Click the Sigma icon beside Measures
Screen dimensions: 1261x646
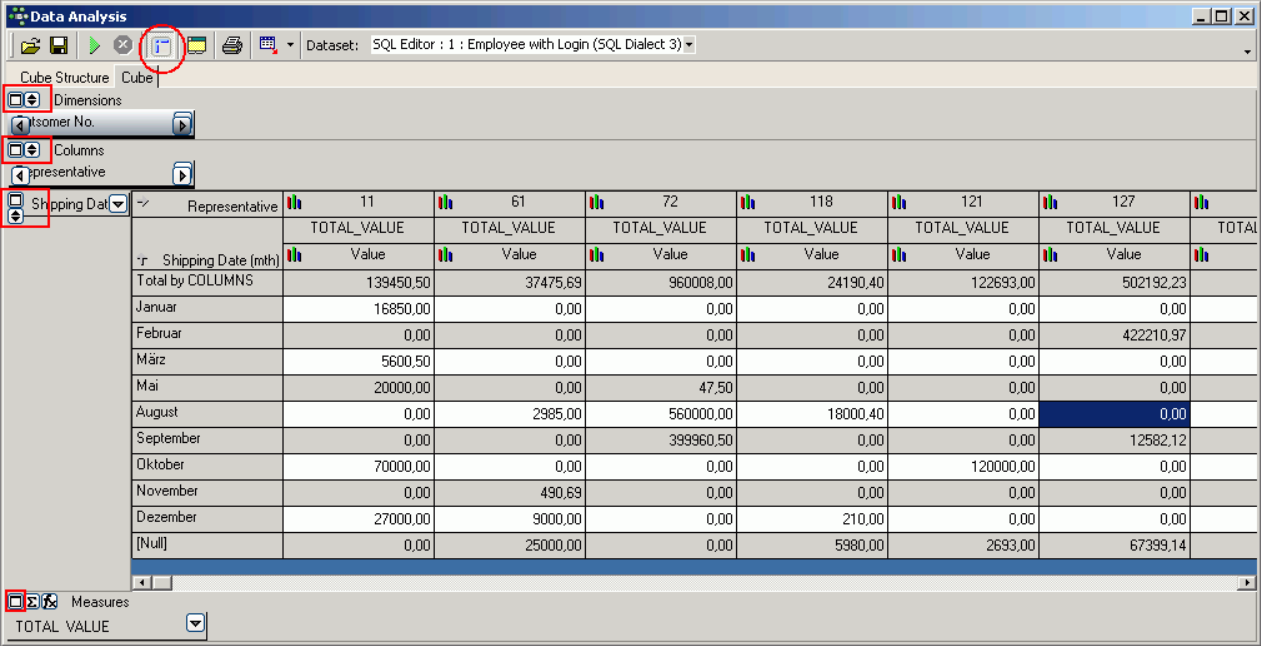(x=32, y=602)
